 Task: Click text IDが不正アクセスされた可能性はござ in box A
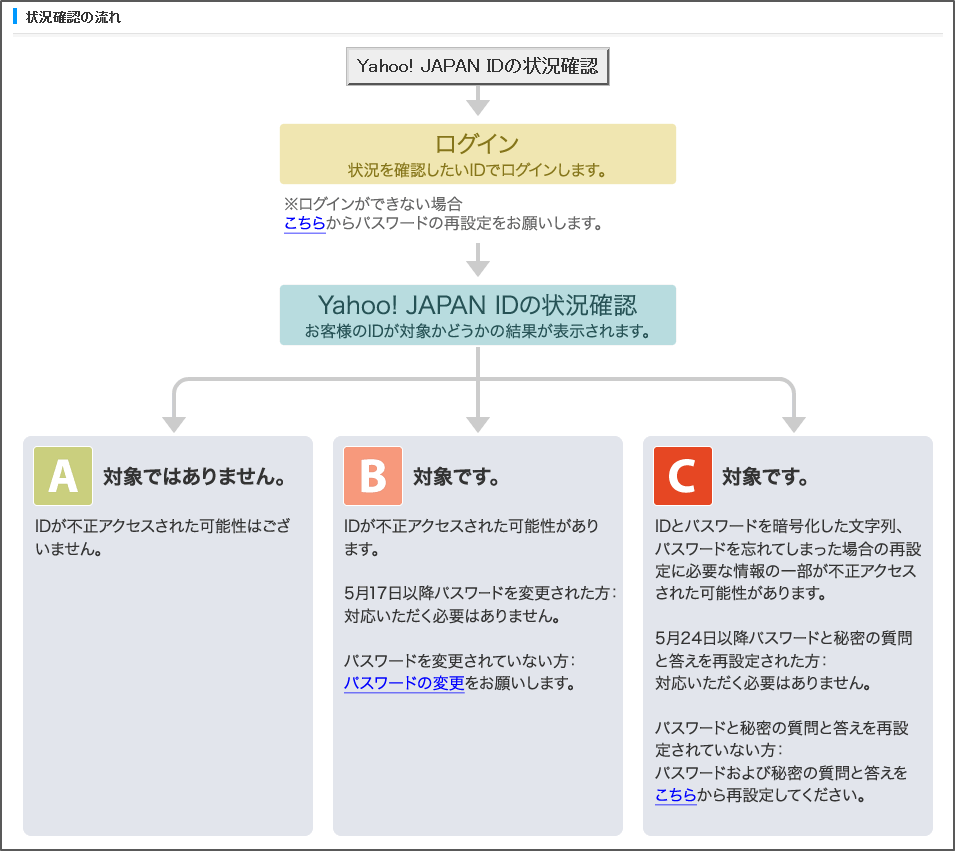coord(163,526)
